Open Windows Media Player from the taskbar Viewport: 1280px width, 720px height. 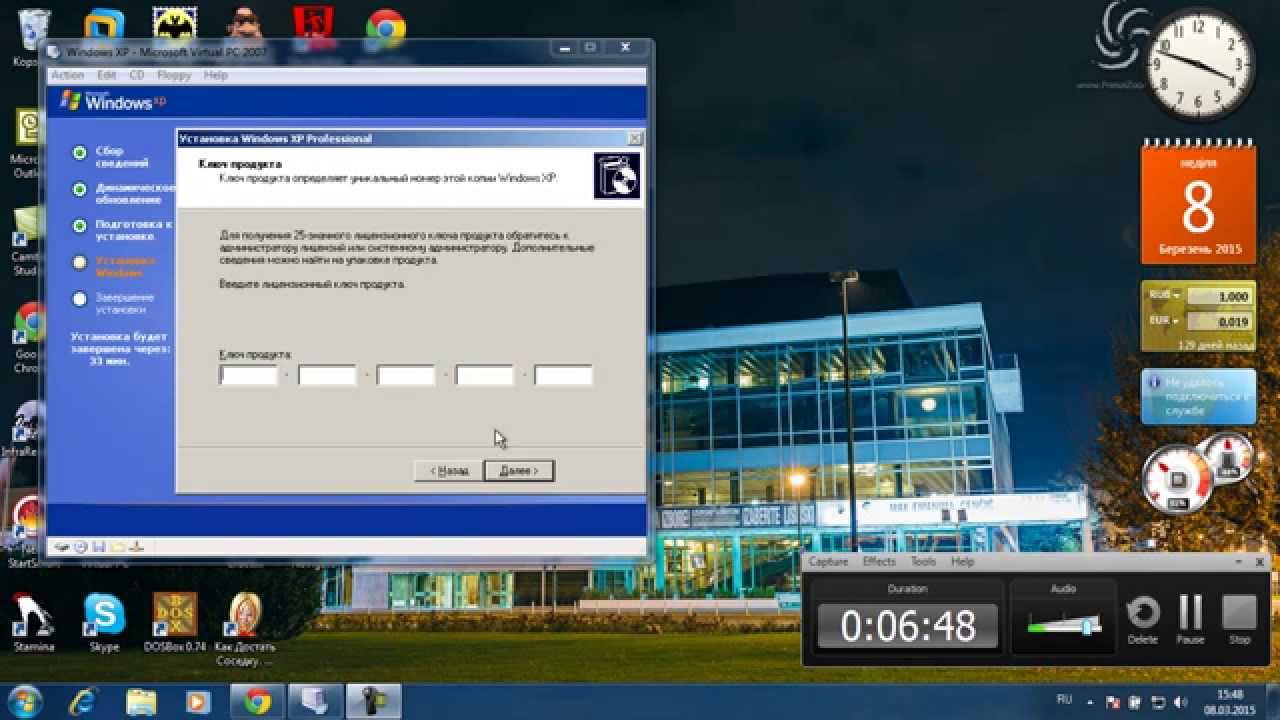pos(198,700)
